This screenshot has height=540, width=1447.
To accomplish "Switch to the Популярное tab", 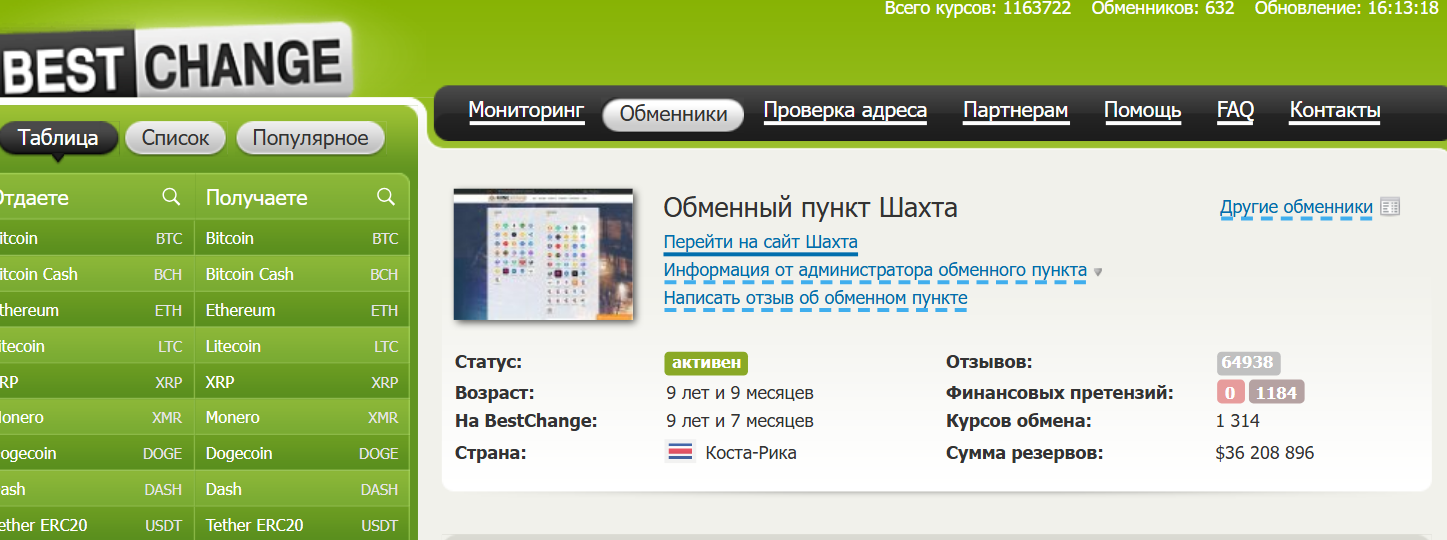I will 310,138.
